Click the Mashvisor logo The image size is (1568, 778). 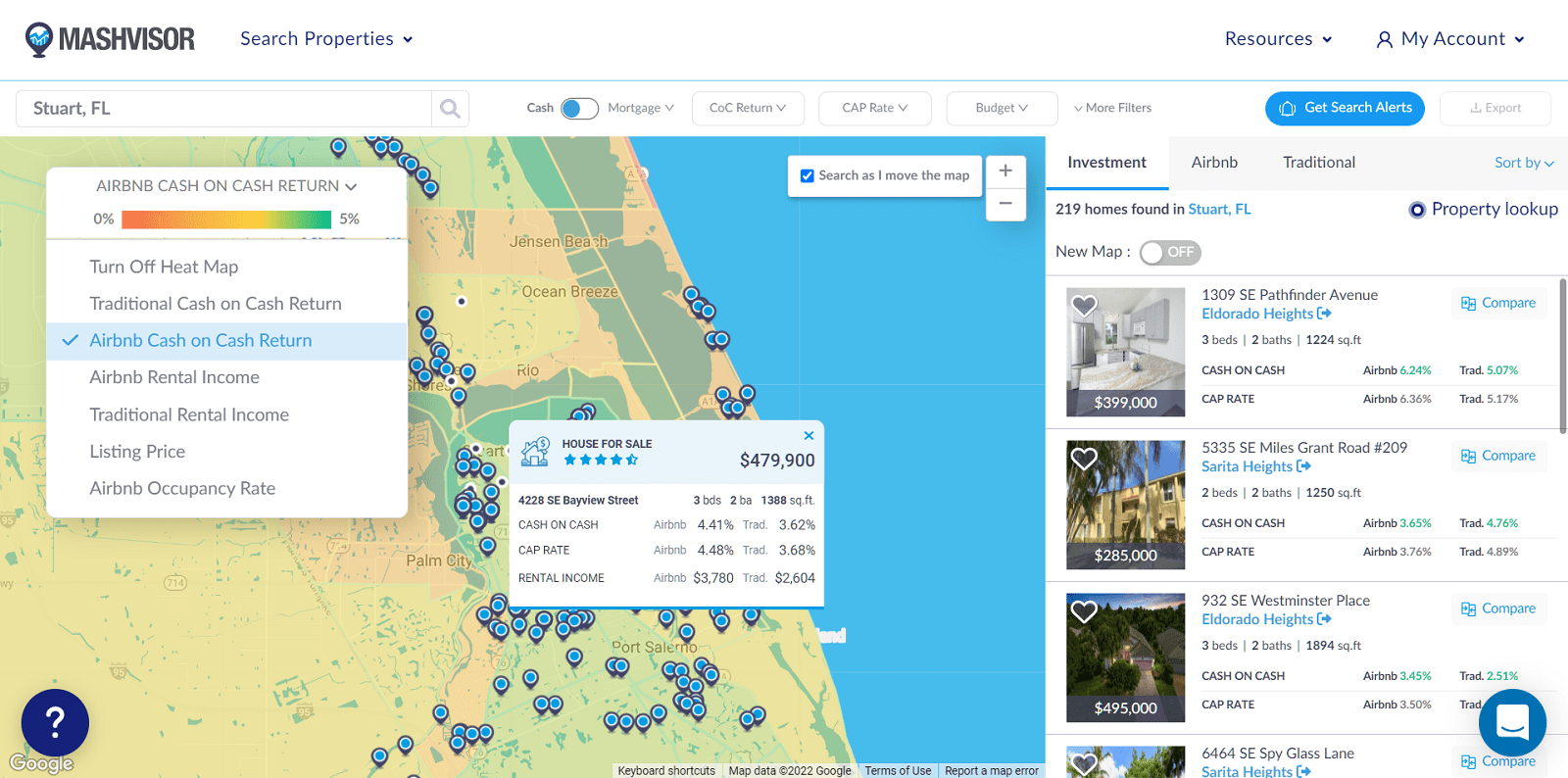pyautogui.click(x=110, y=39)
